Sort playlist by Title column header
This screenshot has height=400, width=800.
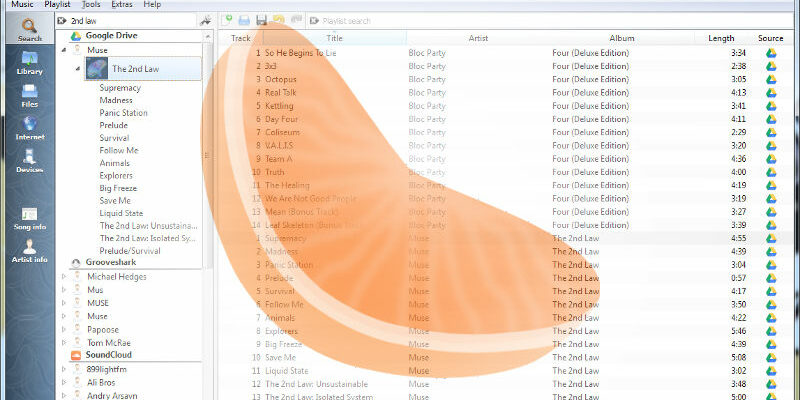tap(335, 38)
